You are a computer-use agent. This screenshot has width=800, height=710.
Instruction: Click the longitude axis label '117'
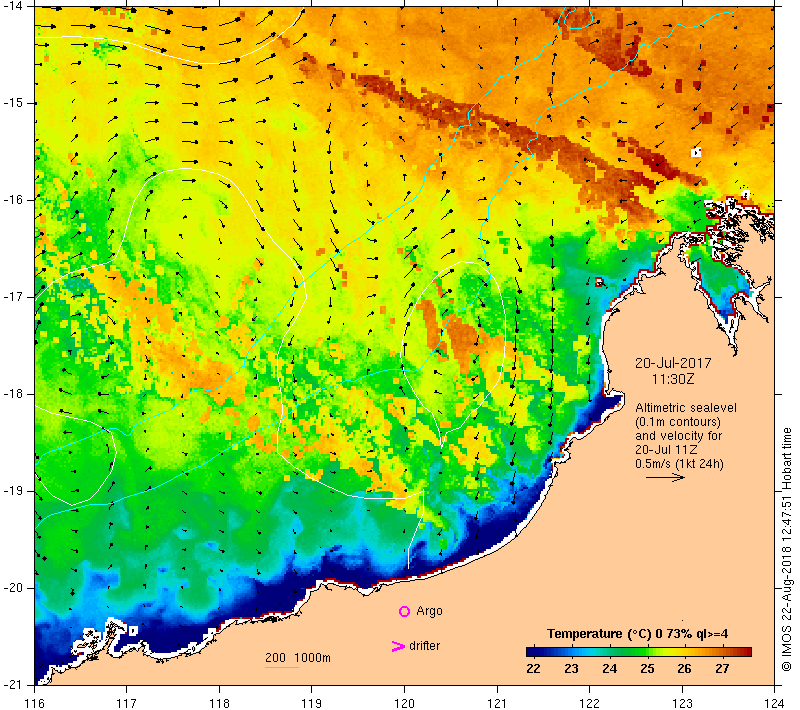127,703
